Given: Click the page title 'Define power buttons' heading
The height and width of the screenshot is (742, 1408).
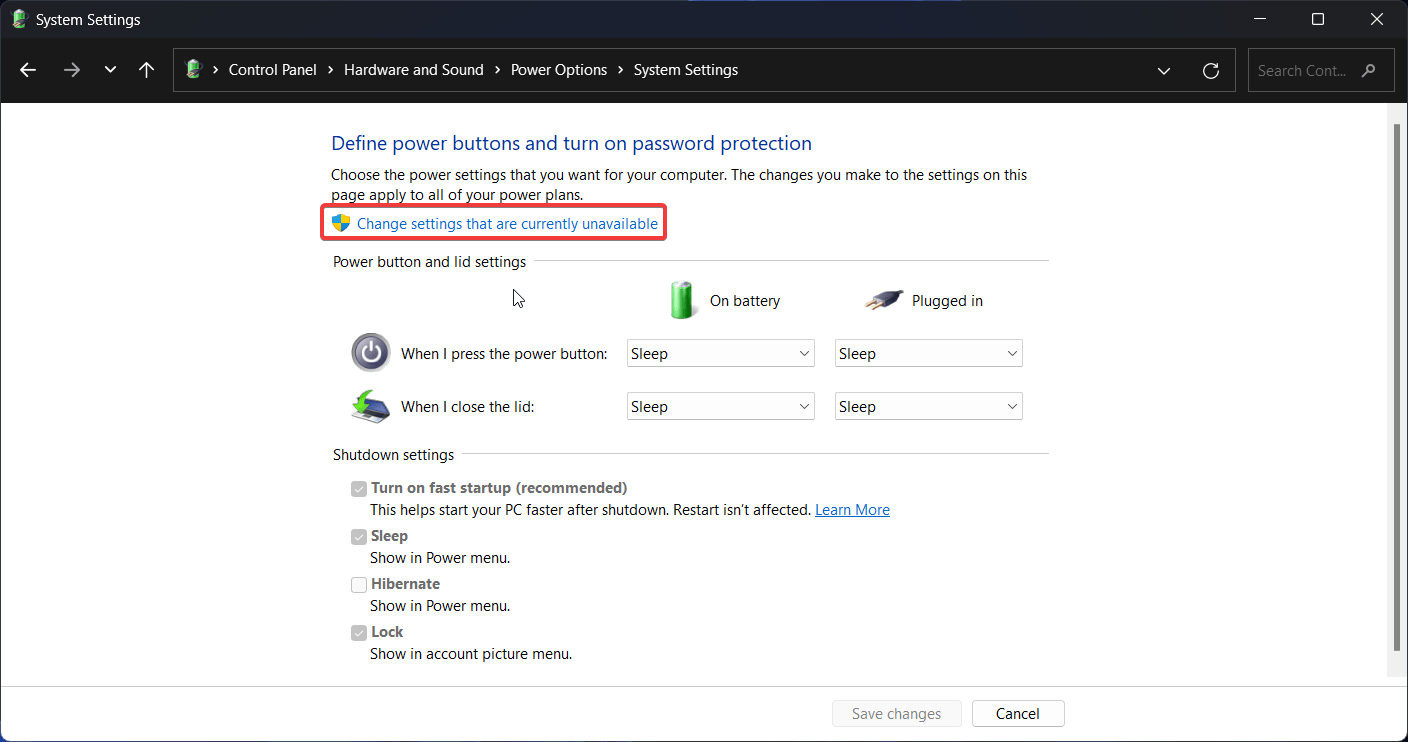Looking at the screenshot, I should (571, 143).
